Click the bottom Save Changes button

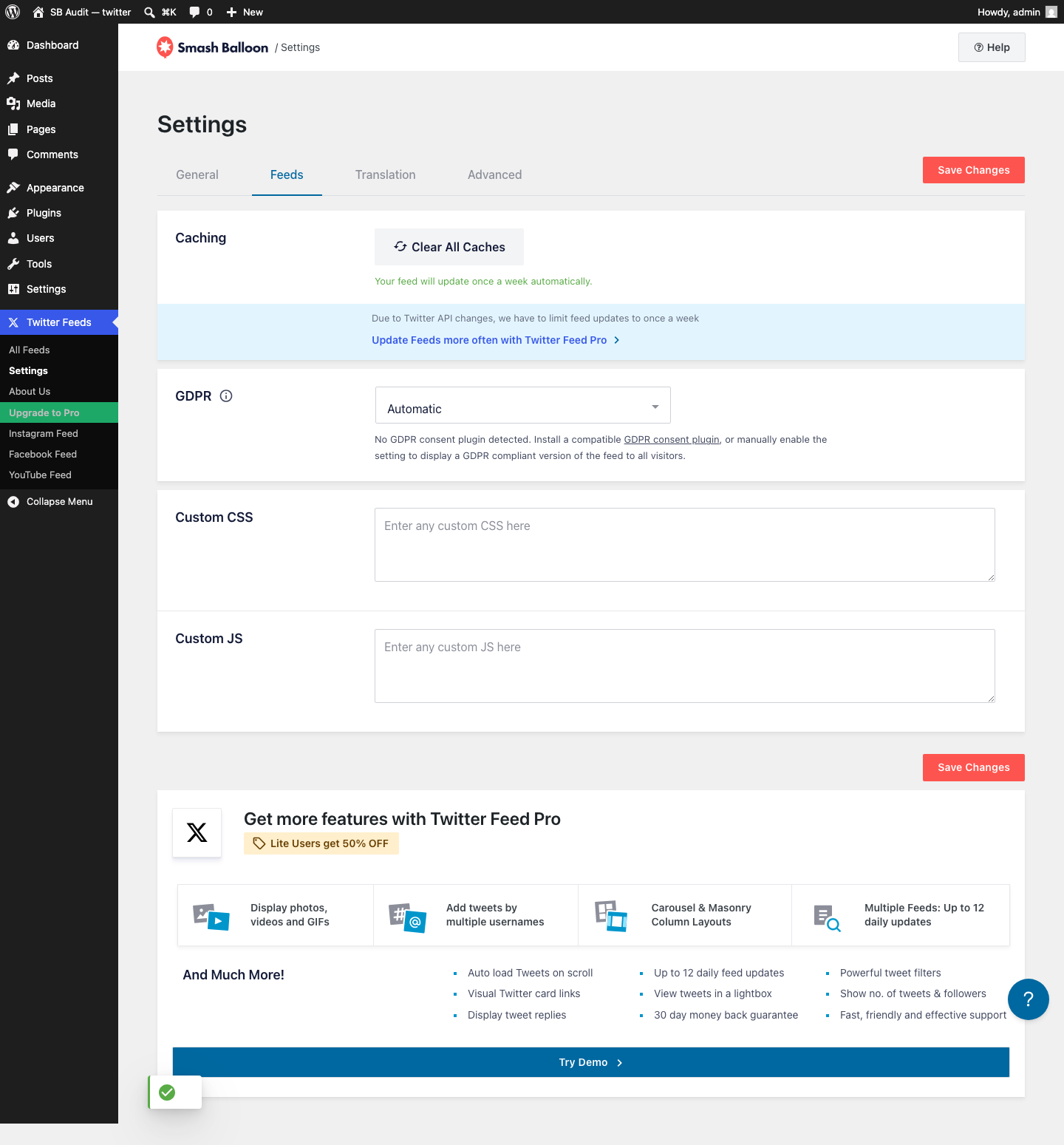974,767
